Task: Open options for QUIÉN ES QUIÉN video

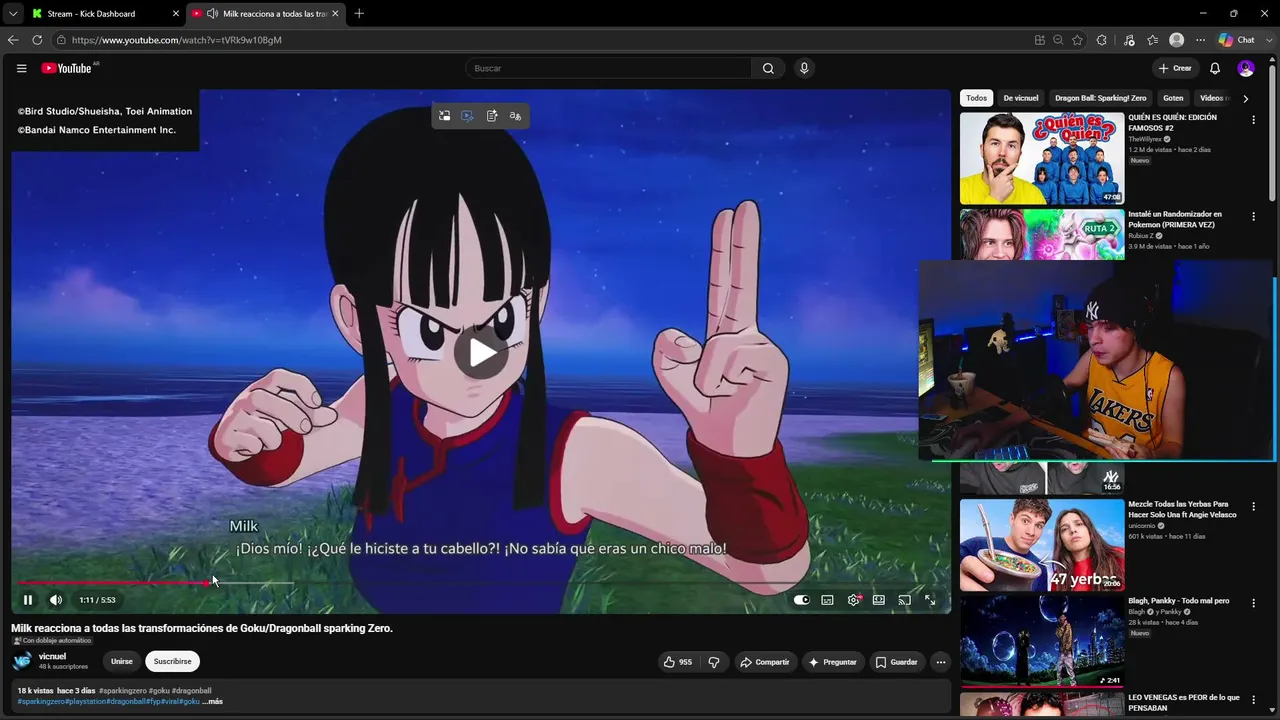Action: [x=1253, y=120]
